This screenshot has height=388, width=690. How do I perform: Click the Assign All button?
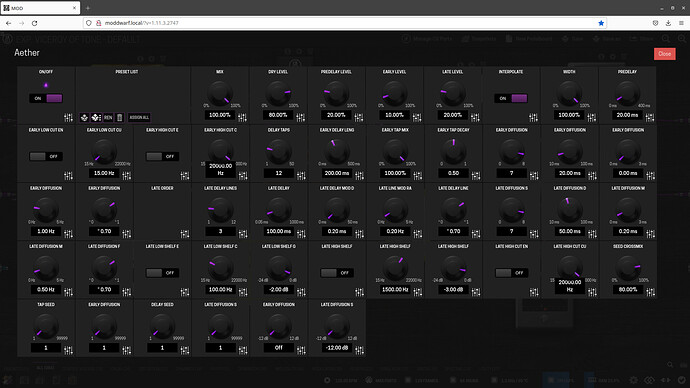(139, 117)
